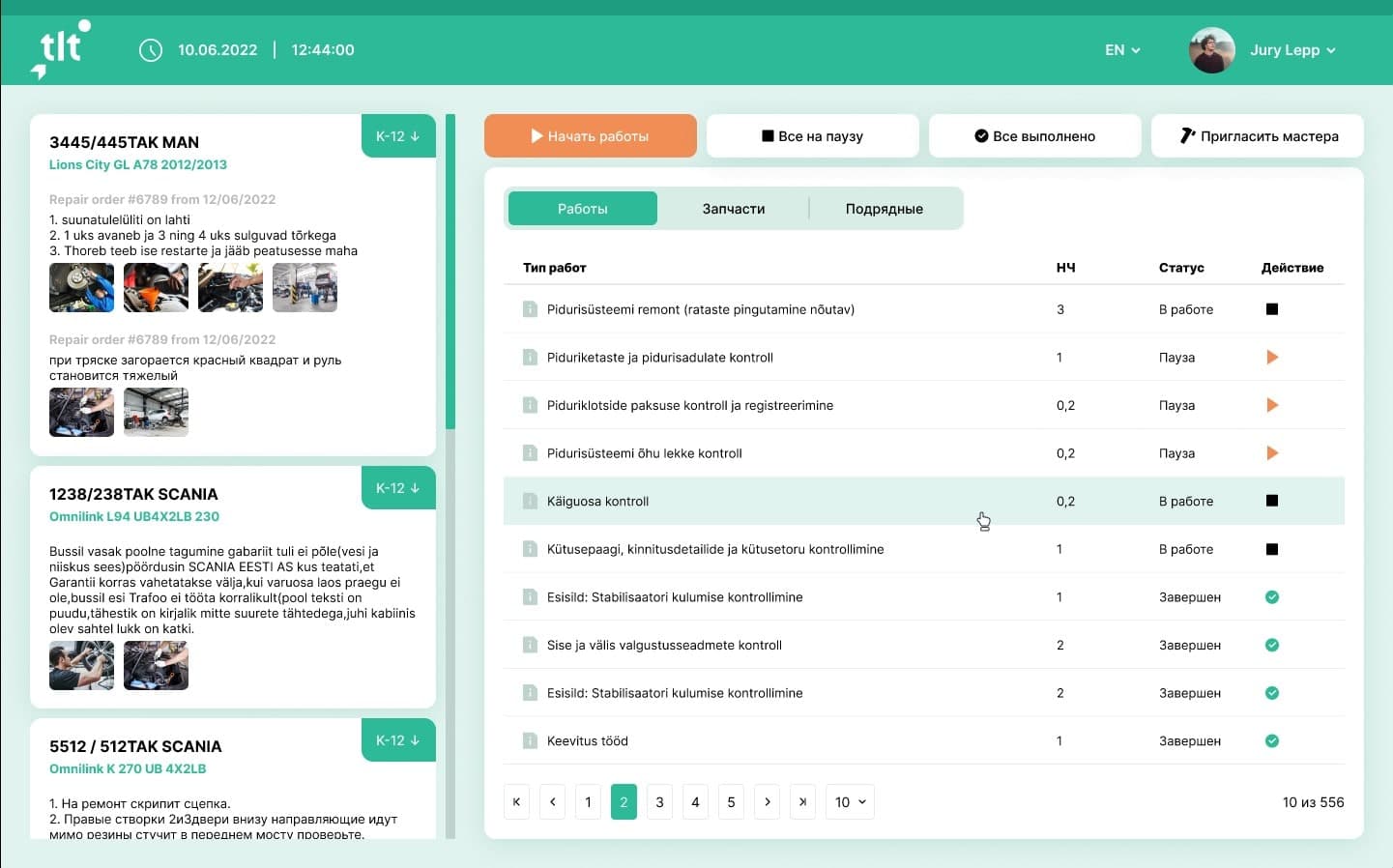Stop the Pidurisüsteemi remont job

[1272, 309]
